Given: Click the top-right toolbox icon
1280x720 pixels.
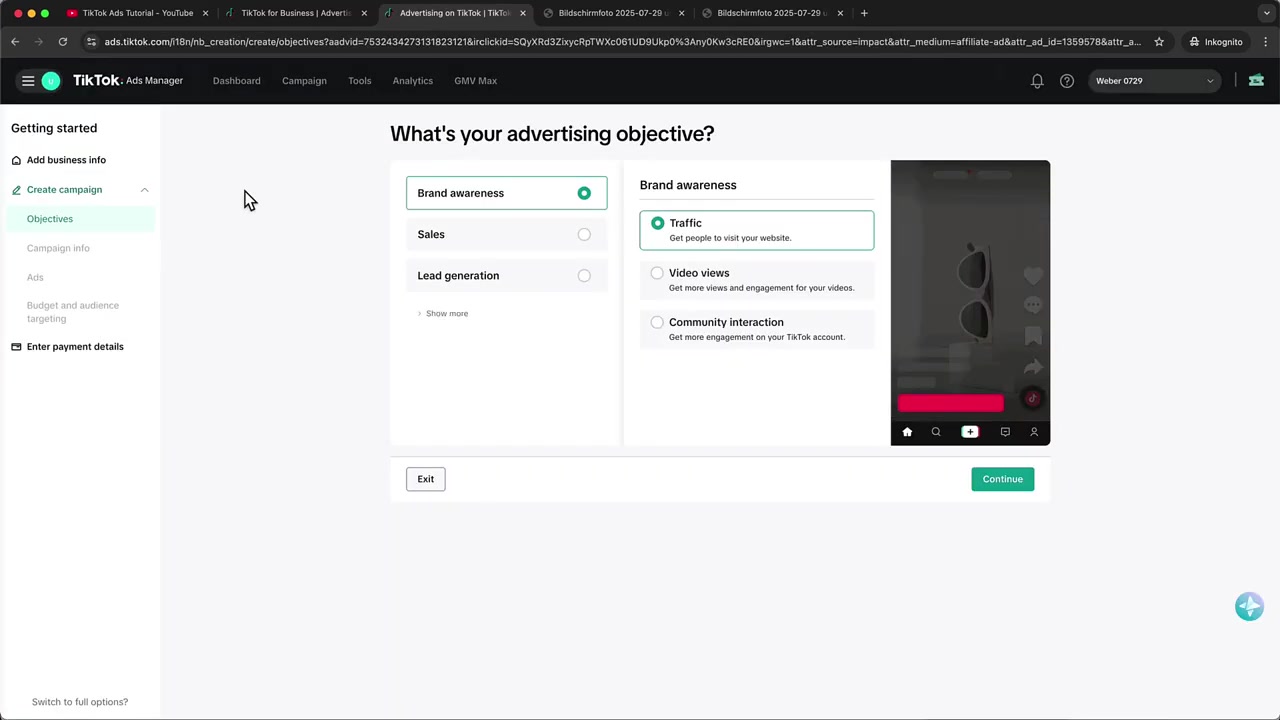Looking at the screenshot, I should click(1256, 81).
